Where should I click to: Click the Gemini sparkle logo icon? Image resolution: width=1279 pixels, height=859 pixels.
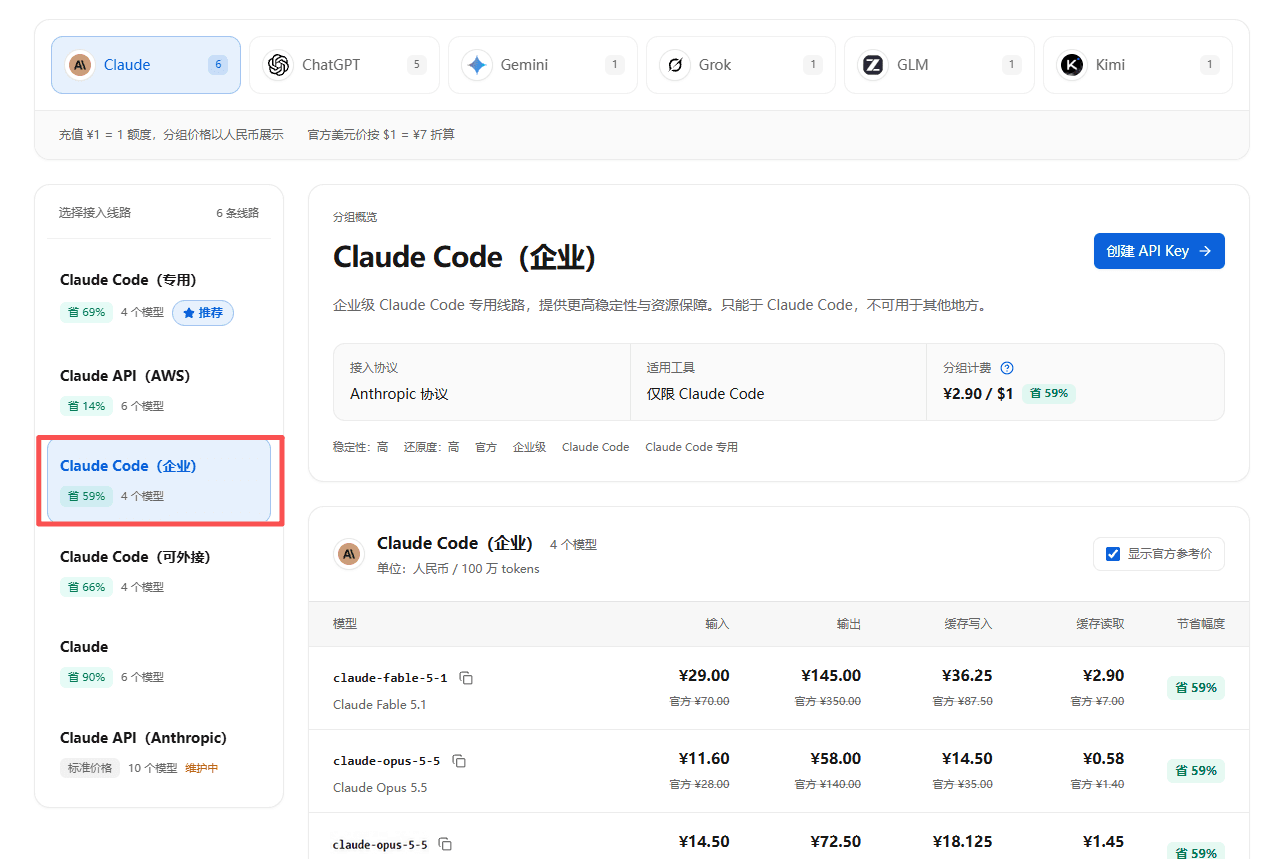477,65
